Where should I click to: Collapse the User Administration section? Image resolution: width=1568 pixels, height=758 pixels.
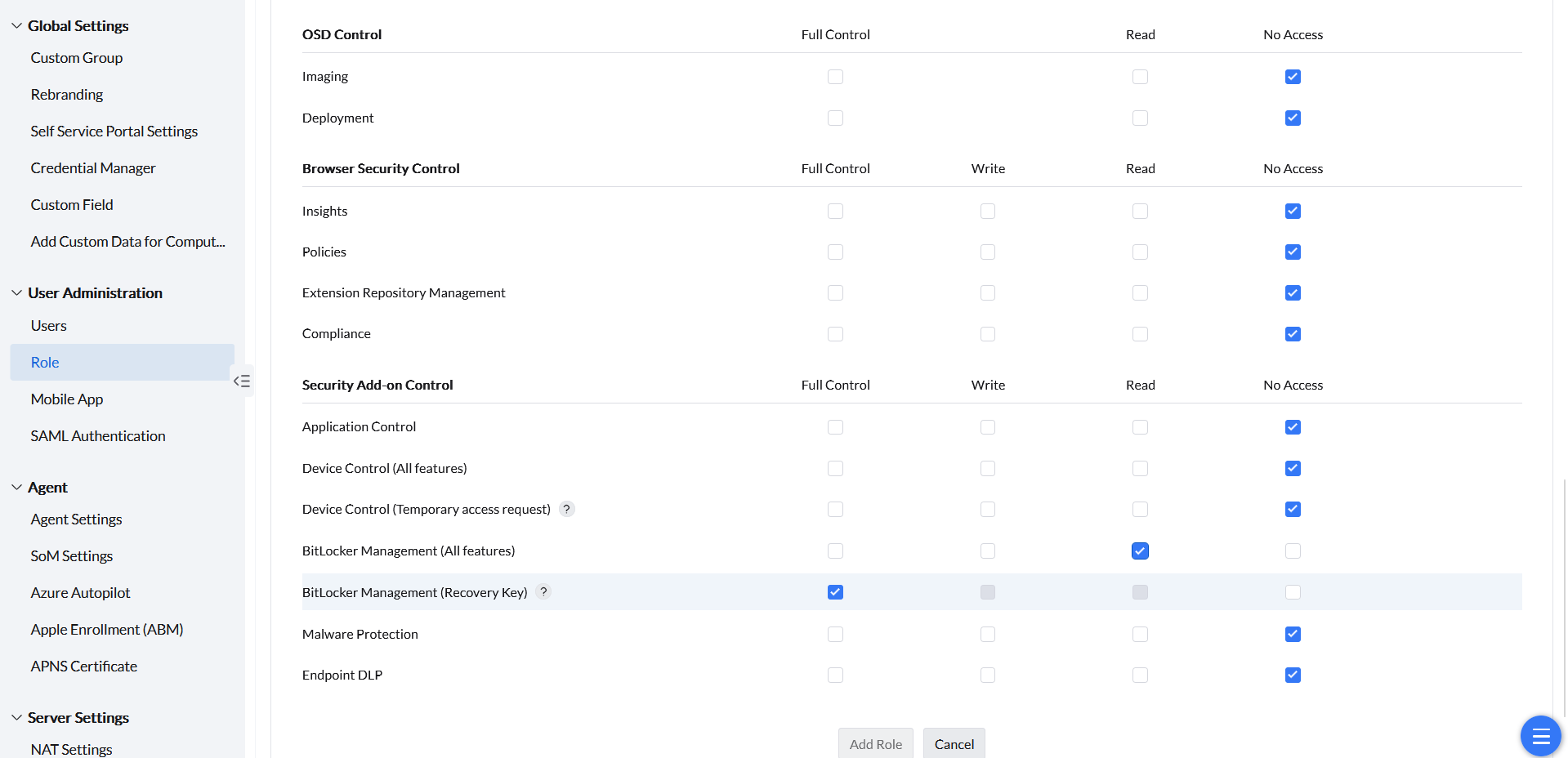coord(16,293)
